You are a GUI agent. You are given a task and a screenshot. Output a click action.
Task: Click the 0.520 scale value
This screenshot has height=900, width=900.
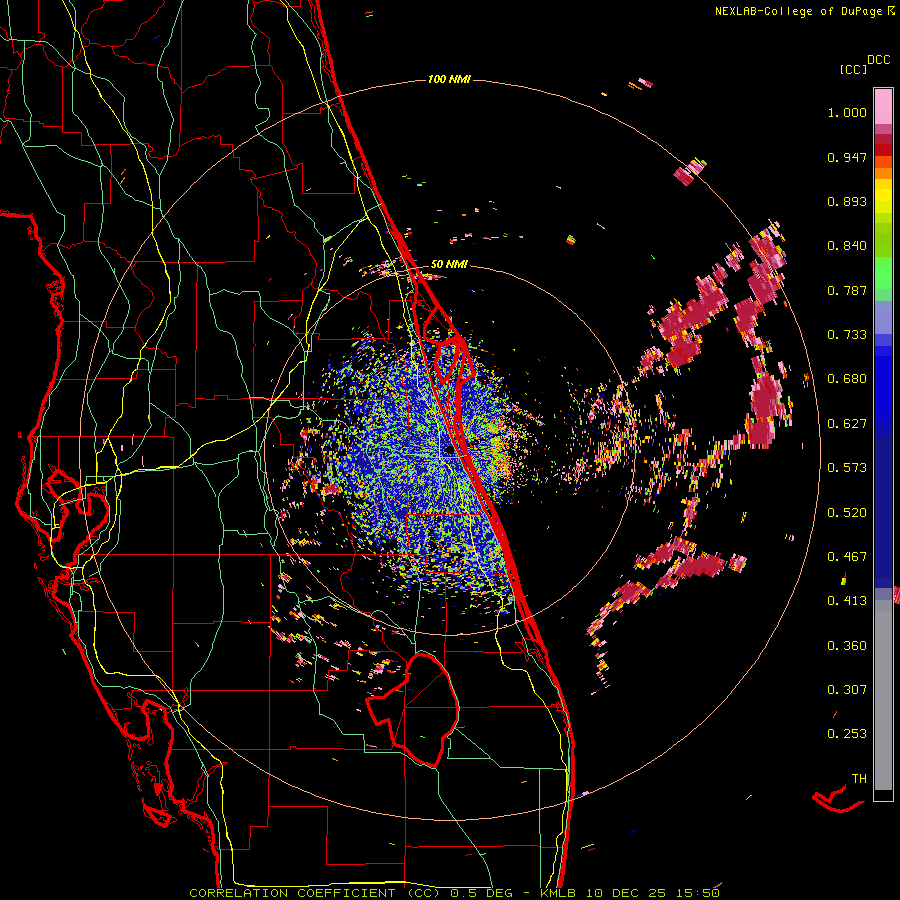(847, 513)
